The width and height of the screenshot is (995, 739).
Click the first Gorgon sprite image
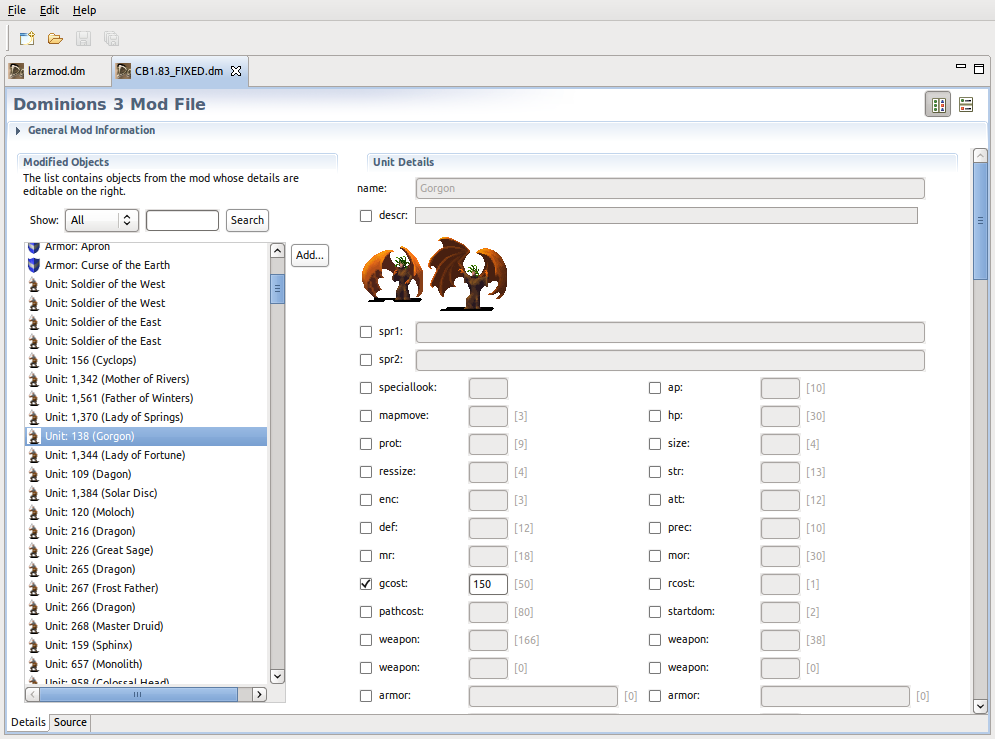pyautogui.click(x=392, y=274)
